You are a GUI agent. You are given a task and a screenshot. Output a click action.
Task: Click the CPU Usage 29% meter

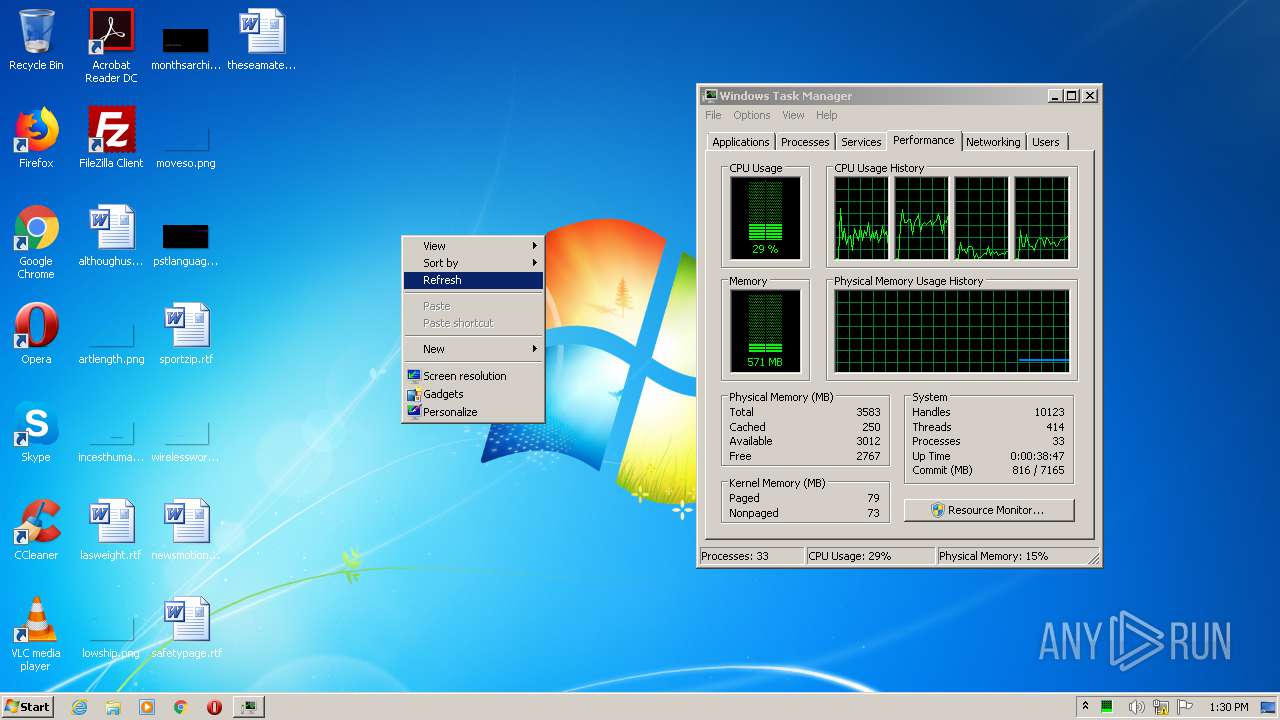(765, 218)
